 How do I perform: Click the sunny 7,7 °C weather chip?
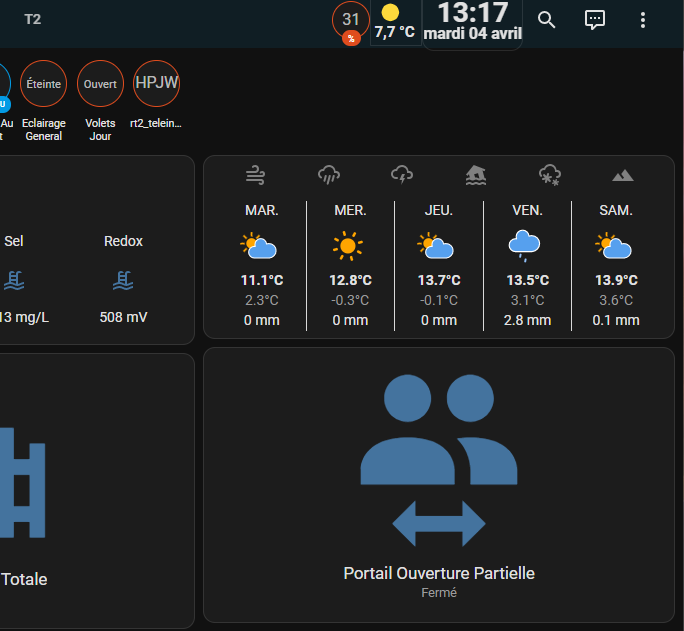pos(394,23)
